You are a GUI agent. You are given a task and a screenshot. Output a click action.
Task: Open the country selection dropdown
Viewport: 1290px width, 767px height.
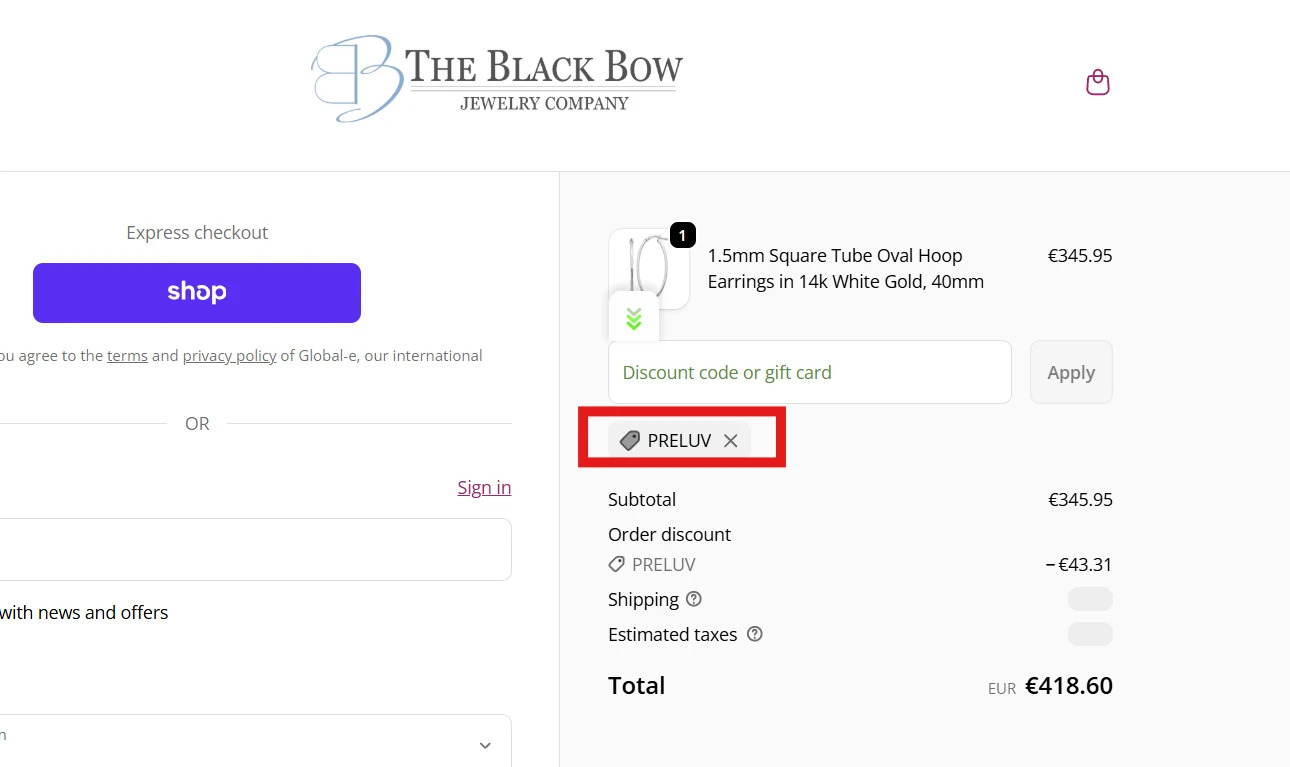(x=250, y=744)
